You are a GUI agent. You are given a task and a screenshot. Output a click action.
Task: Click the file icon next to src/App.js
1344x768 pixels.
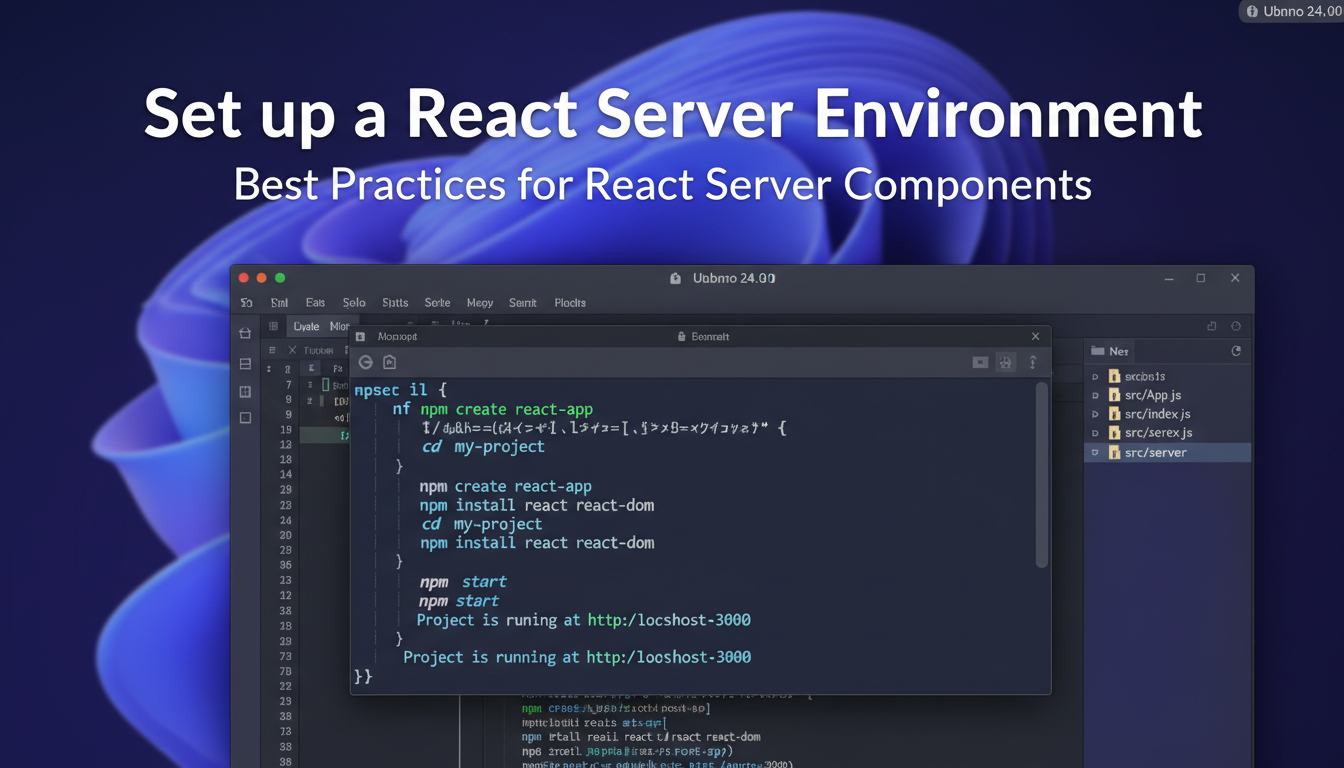[x=1114, y=395]
